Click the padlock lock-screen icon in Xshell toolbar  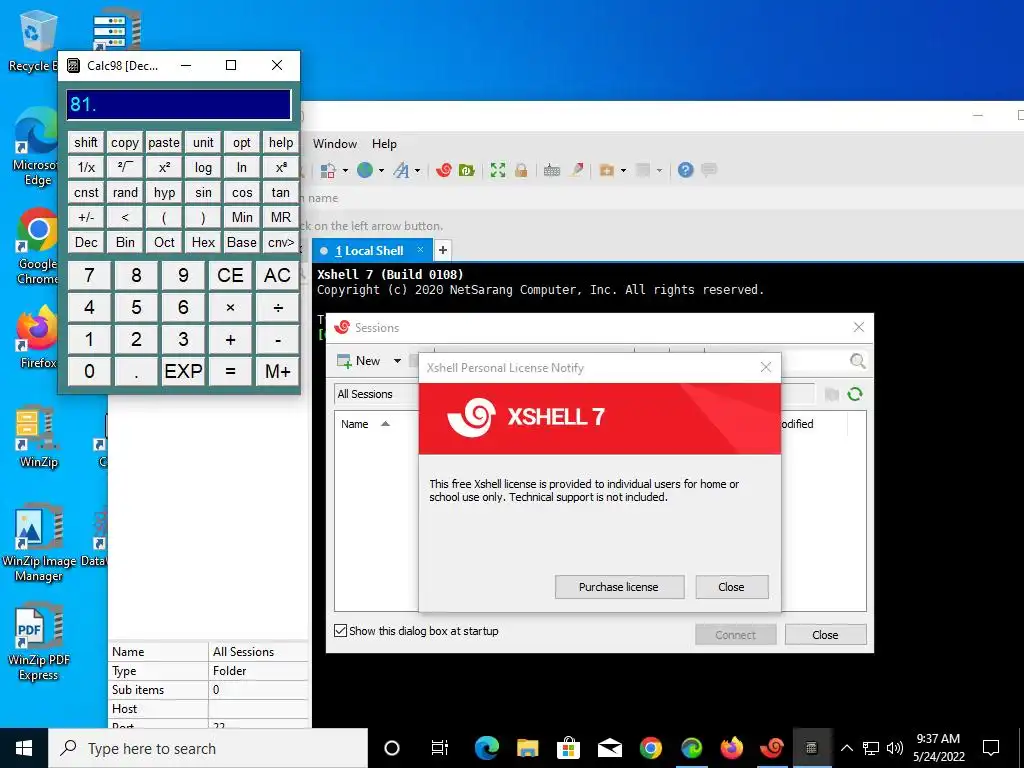click(x=521, y=170)
